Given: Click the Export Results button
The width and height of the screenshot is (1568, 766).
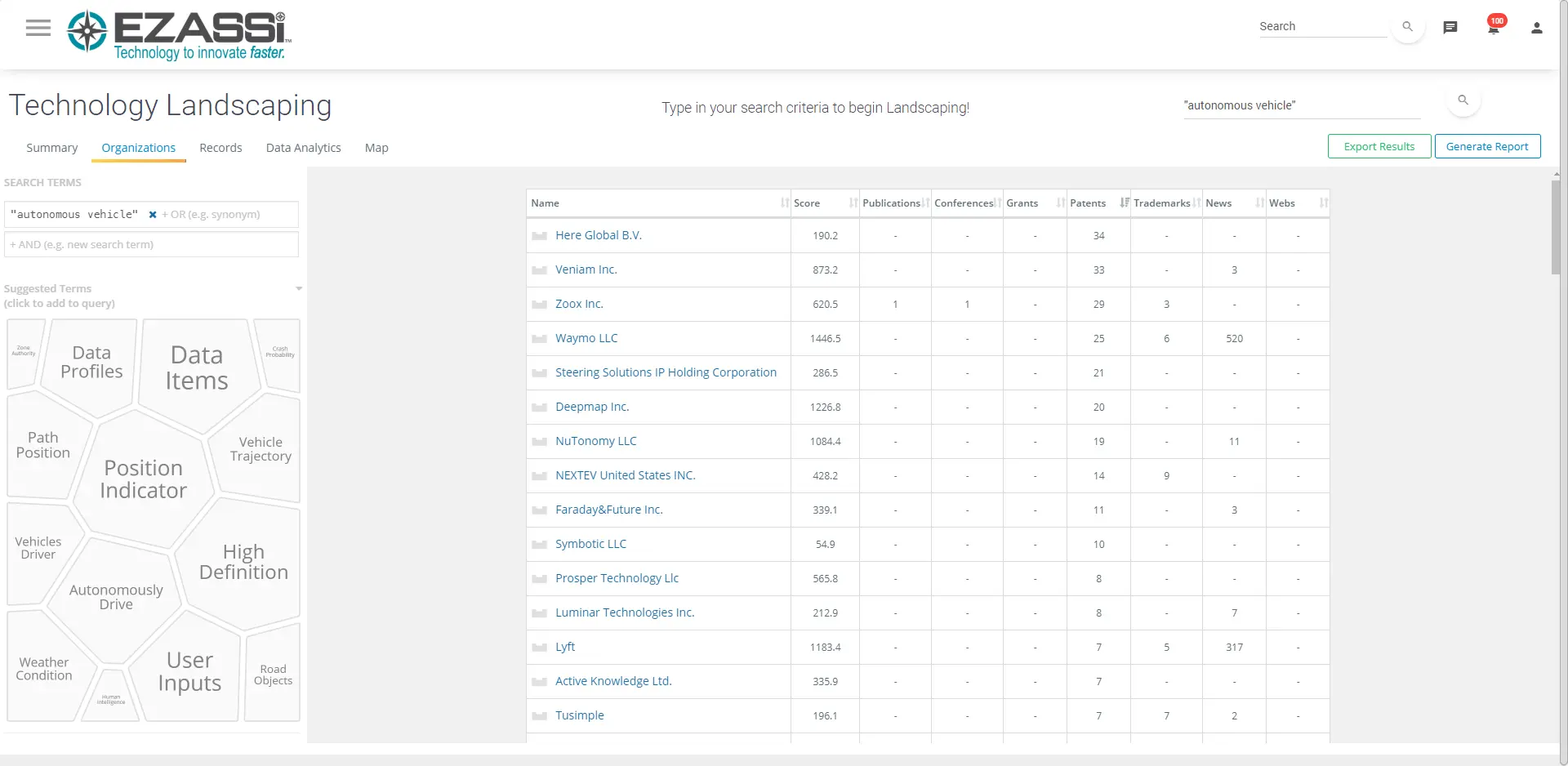Looking at the screenshot, I should (1379, 146).
